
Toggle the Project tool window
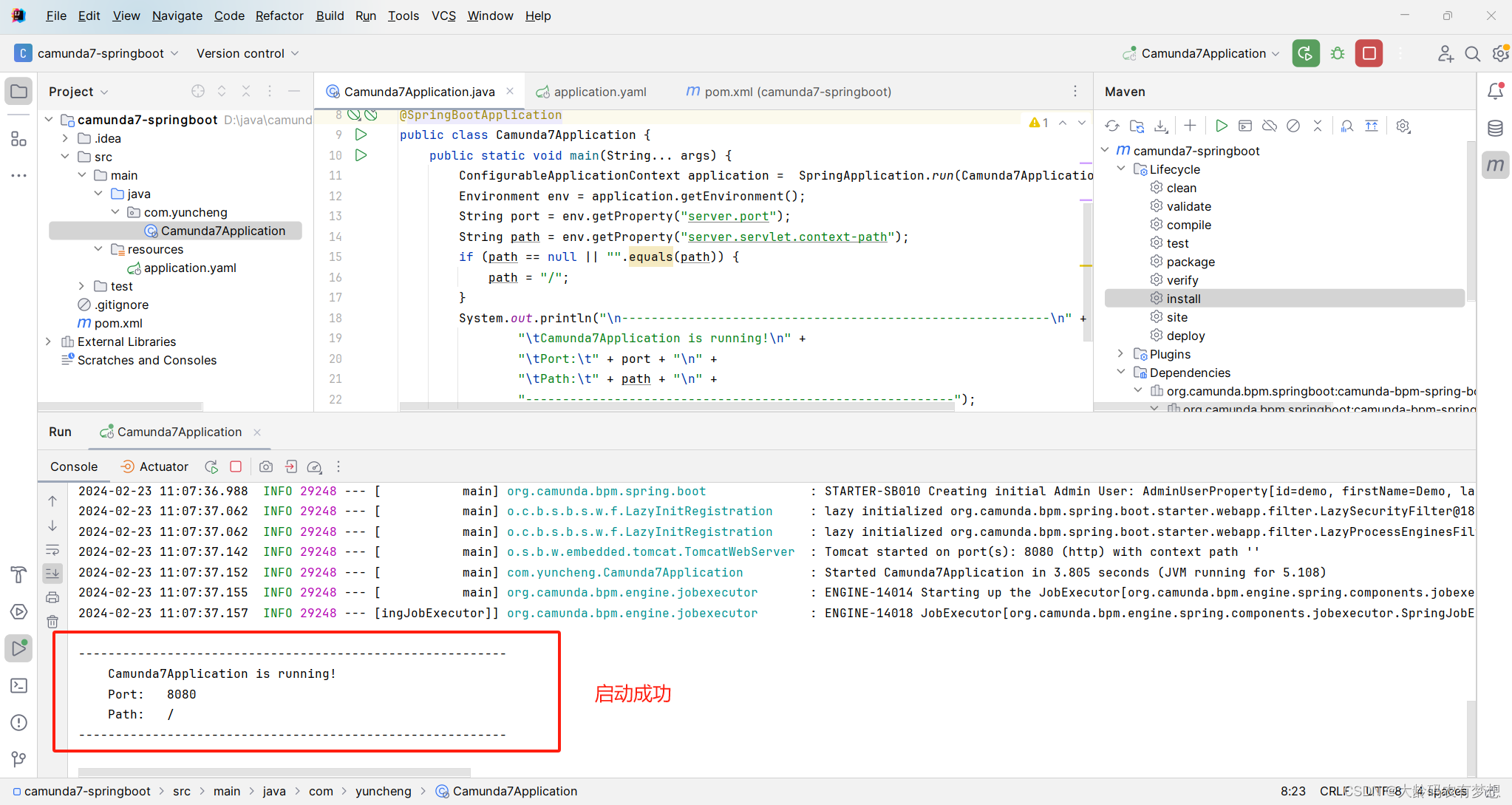19,92
